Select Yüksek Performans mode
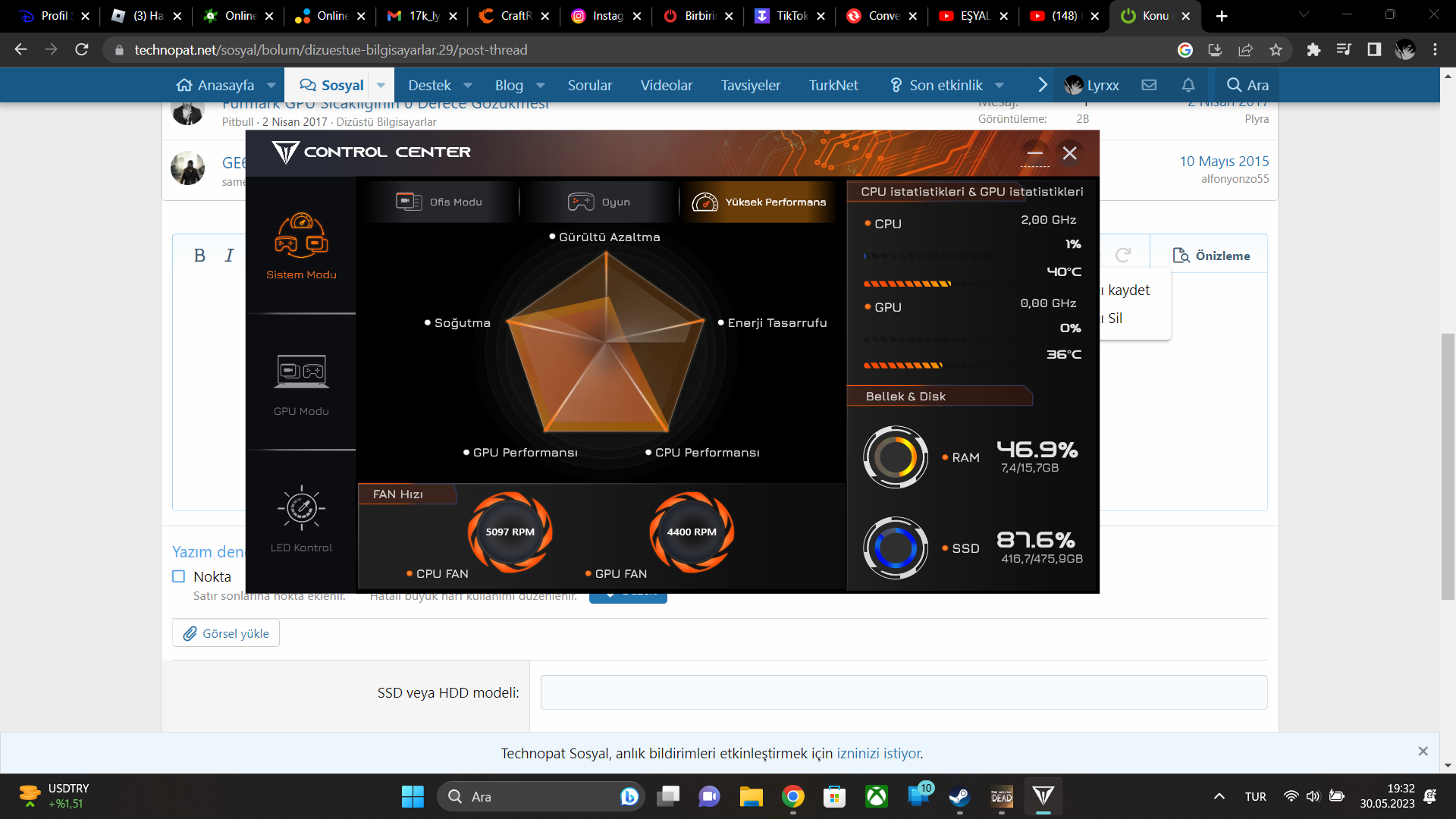The width and height of the screenshot is (1456, 819). tap(759, 202)
